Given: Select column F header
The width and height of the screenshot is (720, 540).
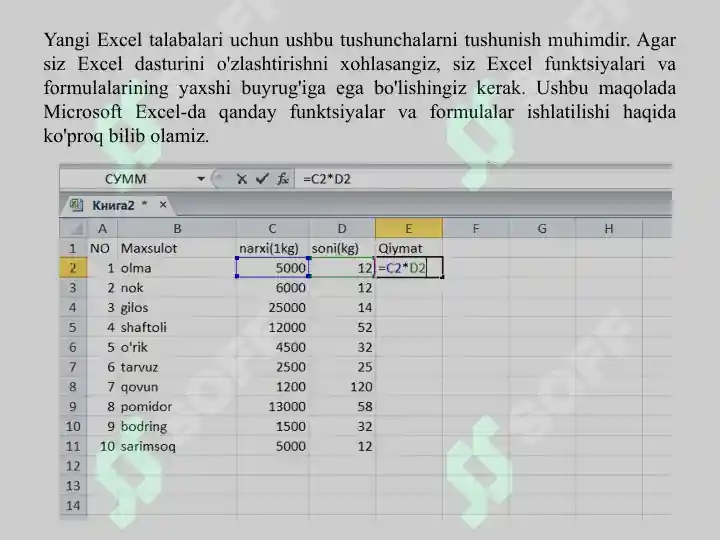Looking at the screenshot, I should pos(476,228).
